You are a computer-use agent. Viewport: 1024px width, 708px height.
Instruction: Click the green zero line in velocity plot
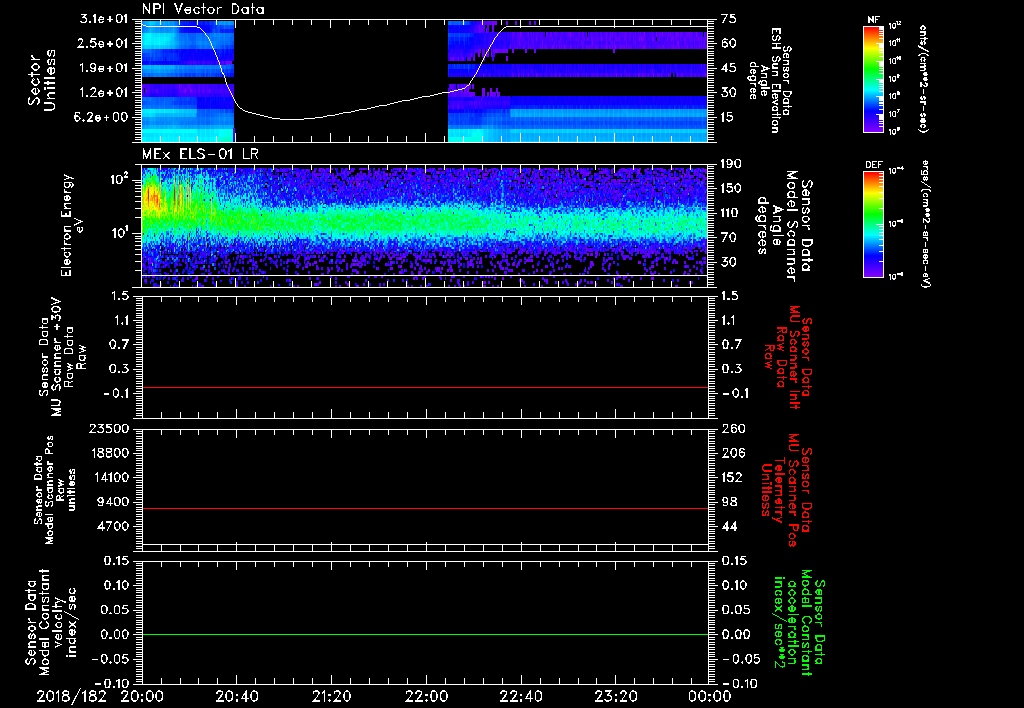pos(424,634)
